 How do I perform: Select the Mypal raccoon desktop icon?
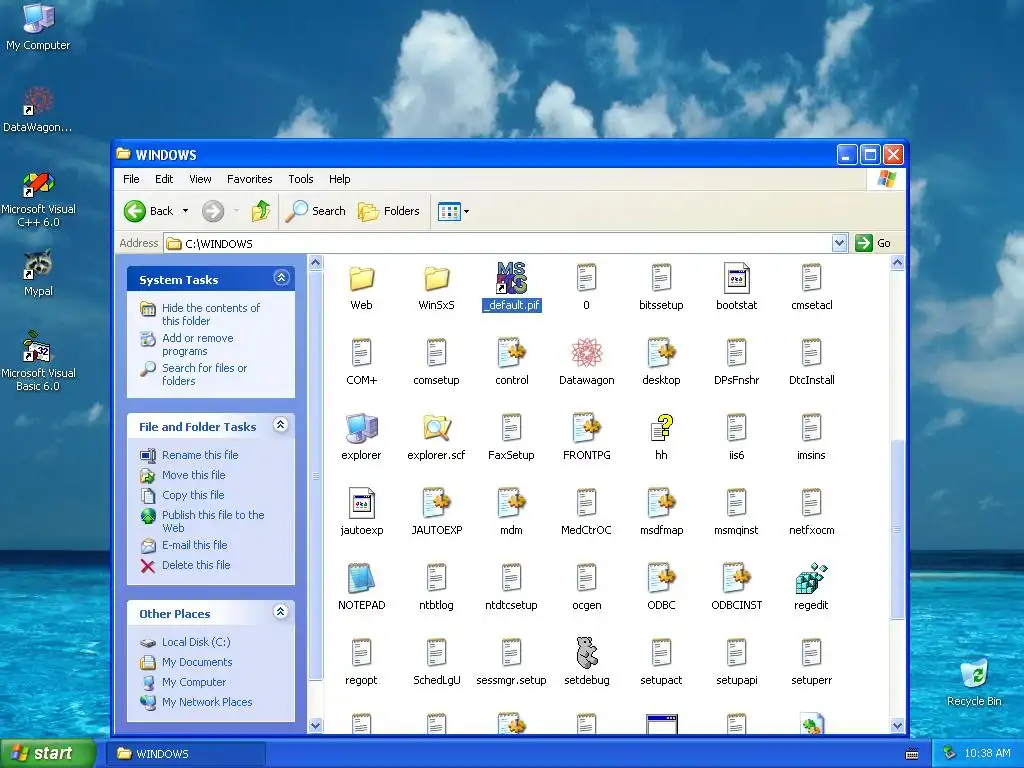pyautogui.click(x=38, y=272)
